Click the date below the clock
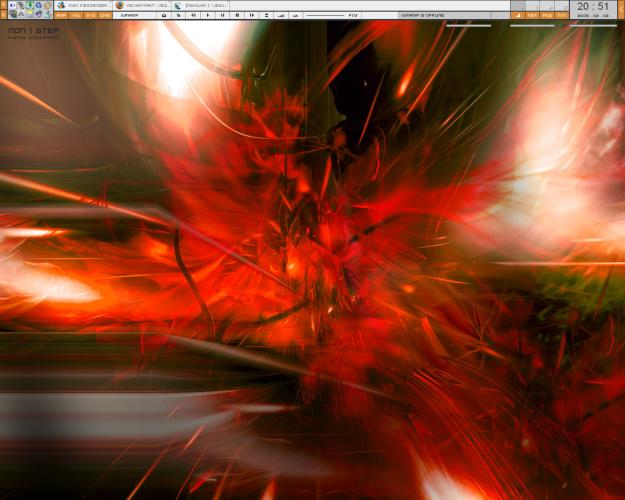Screen dimensions: 625x500 pyautogui.click(x=594, y=15)
